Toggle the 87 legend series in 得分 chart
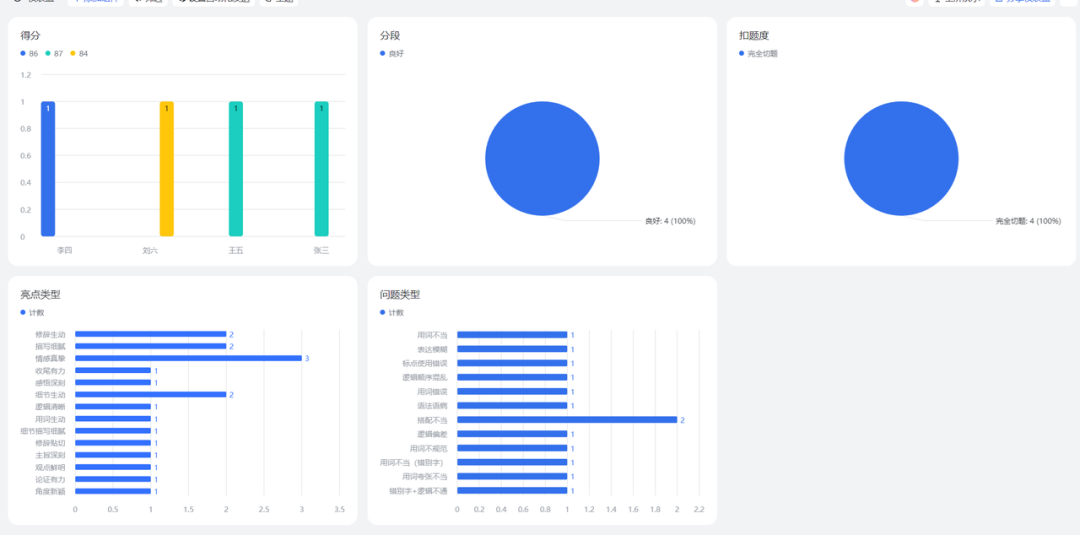This screenshot has height=535, width=1080. [x=54, y=54]
